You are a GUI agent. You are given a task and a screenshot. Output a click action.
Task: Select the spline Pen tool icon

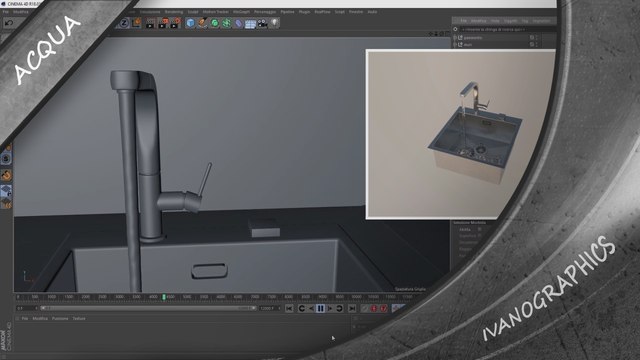click(202, 23)
